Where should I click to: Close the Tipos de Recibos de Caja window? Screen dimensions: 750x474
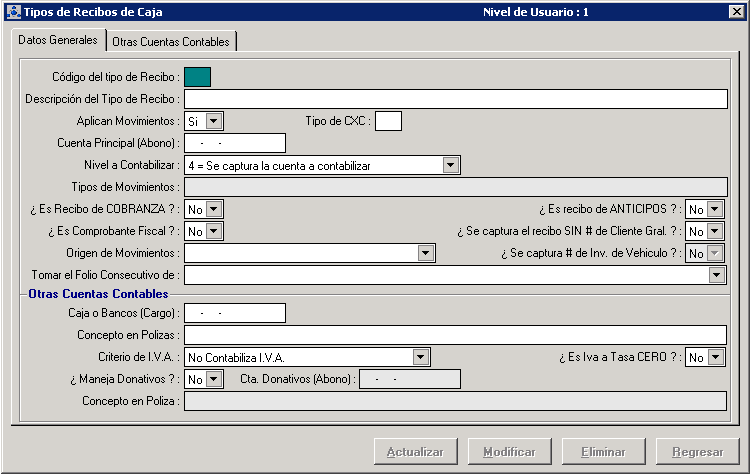[736, 12]
